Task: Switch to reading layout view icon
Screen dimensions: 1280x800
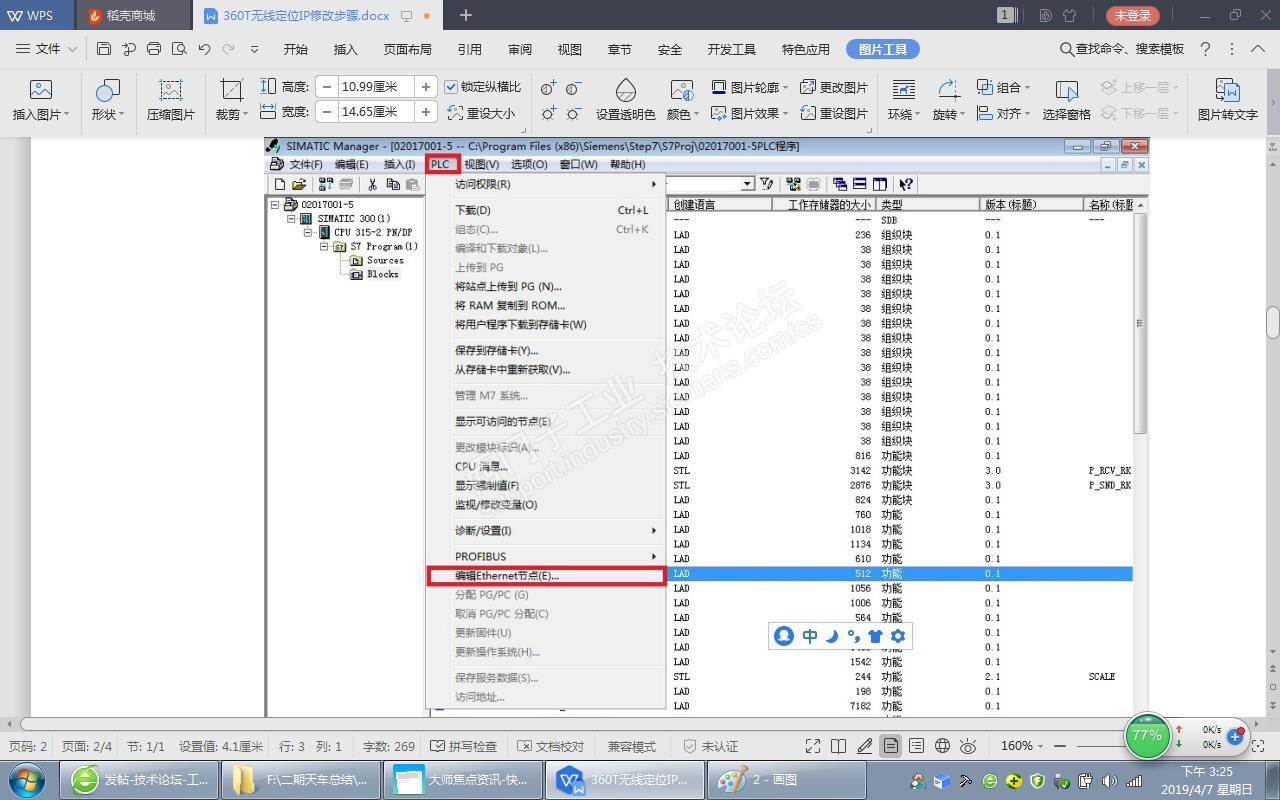Action: click(839, 746)
